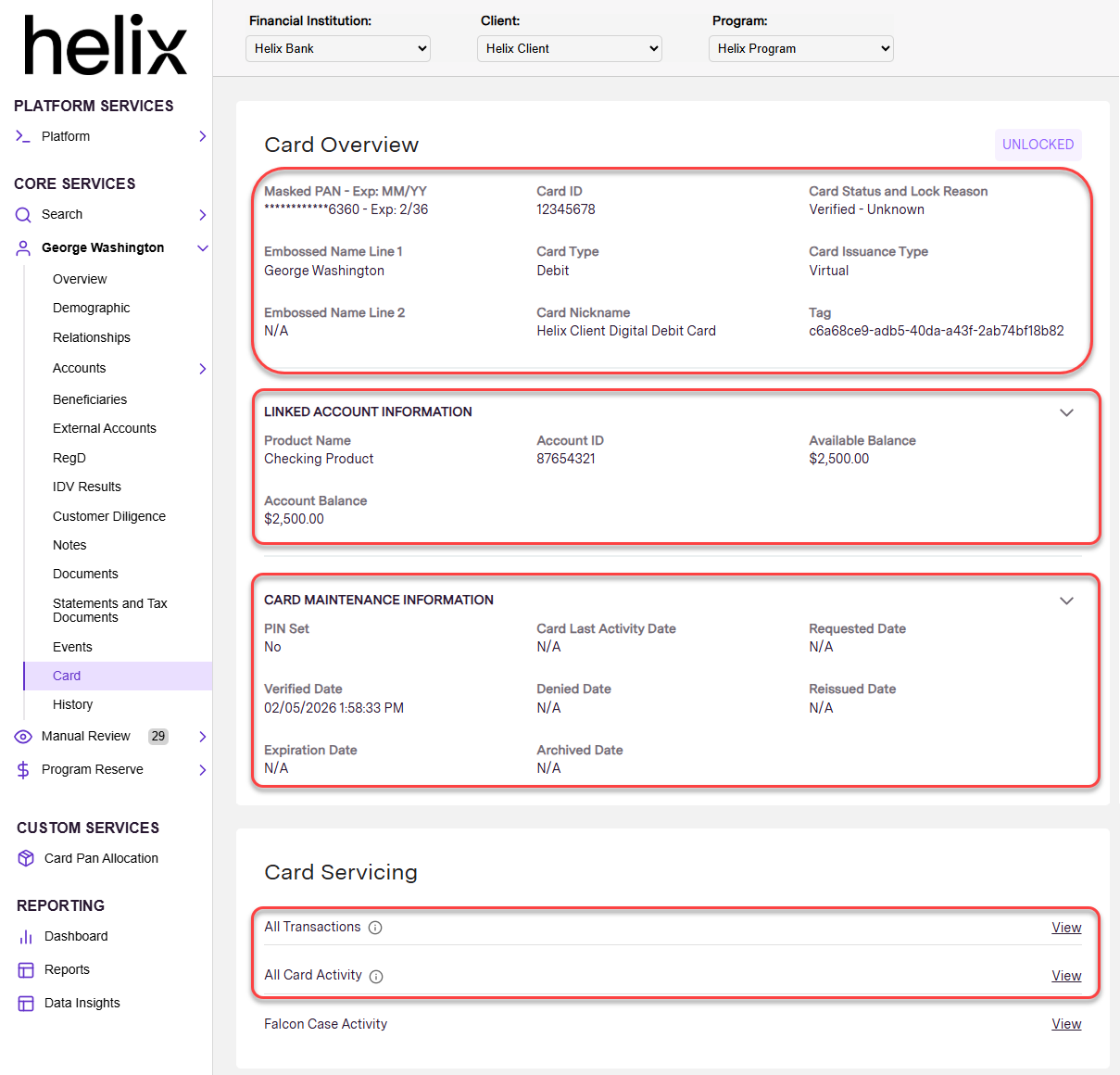Collapse the George Washington customer menu

202,248
